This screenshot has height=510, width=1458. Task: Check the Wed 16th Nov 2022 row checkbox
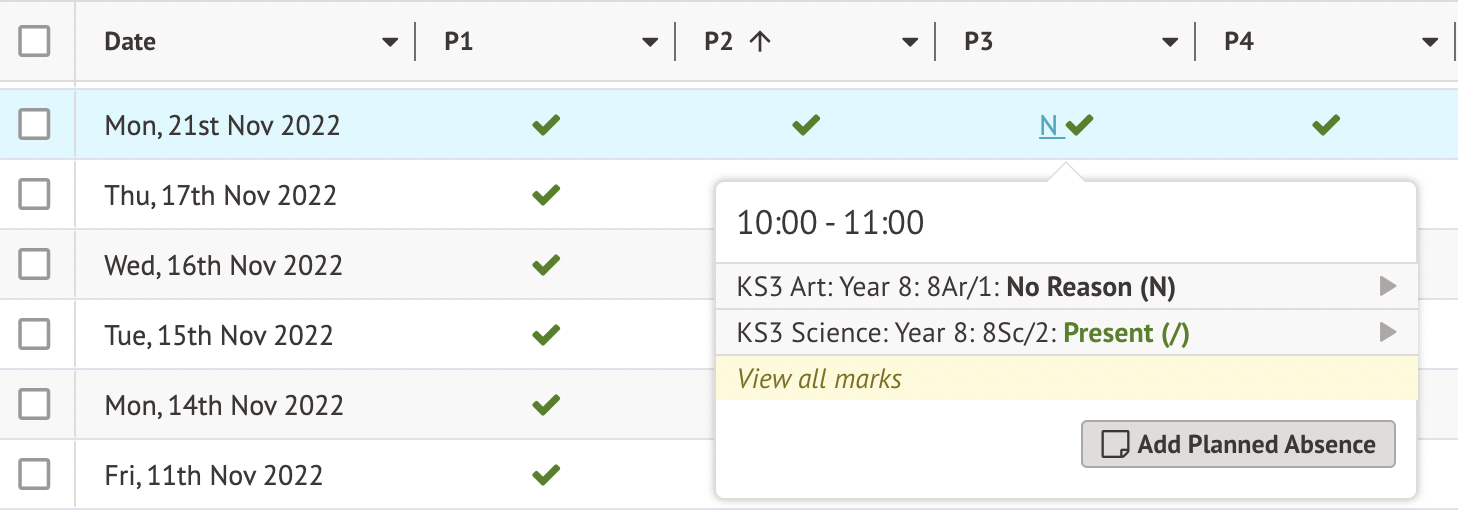tap(34, 265)
